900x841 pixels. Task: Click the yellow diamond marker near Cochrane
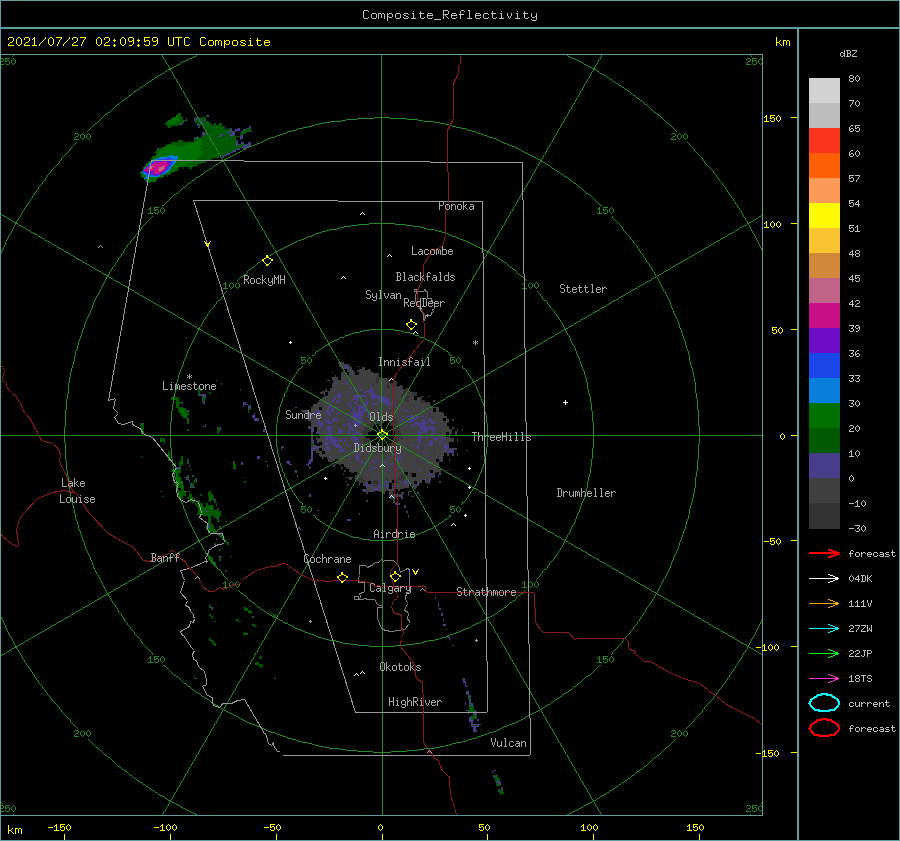[343, 578]
